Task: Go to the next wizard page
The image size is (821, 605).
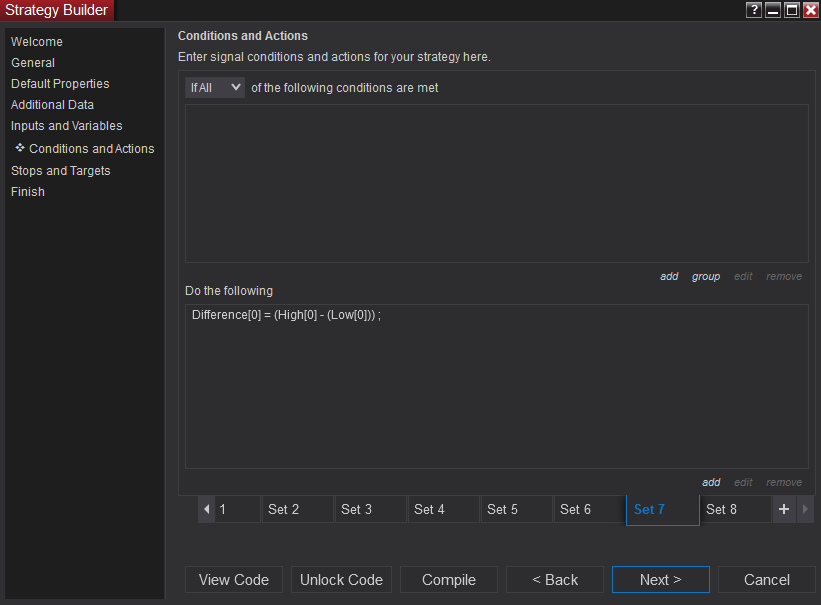Action: (660, 580)
